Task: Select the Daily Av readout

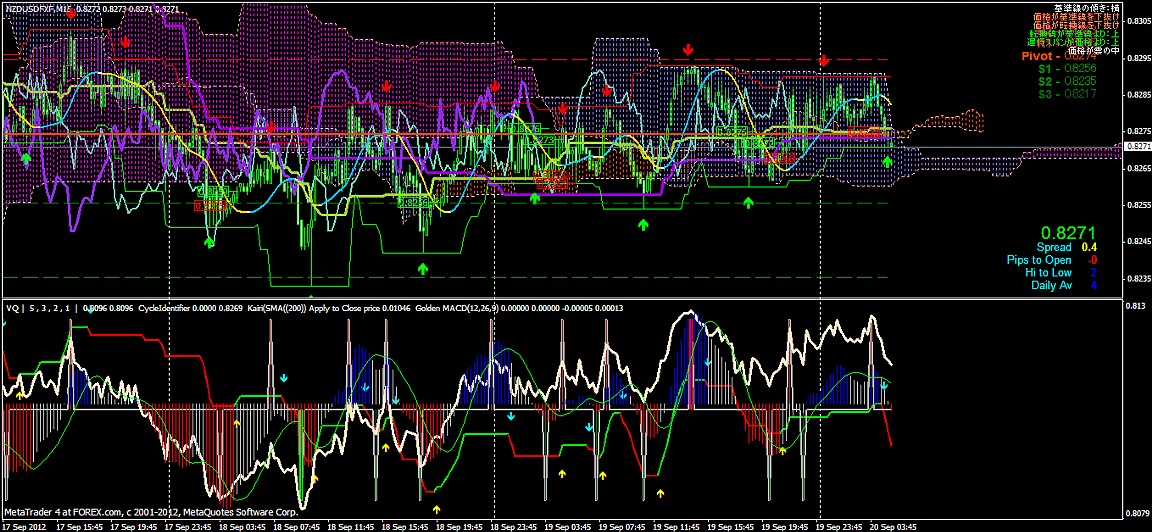Action: (1064, 285)
